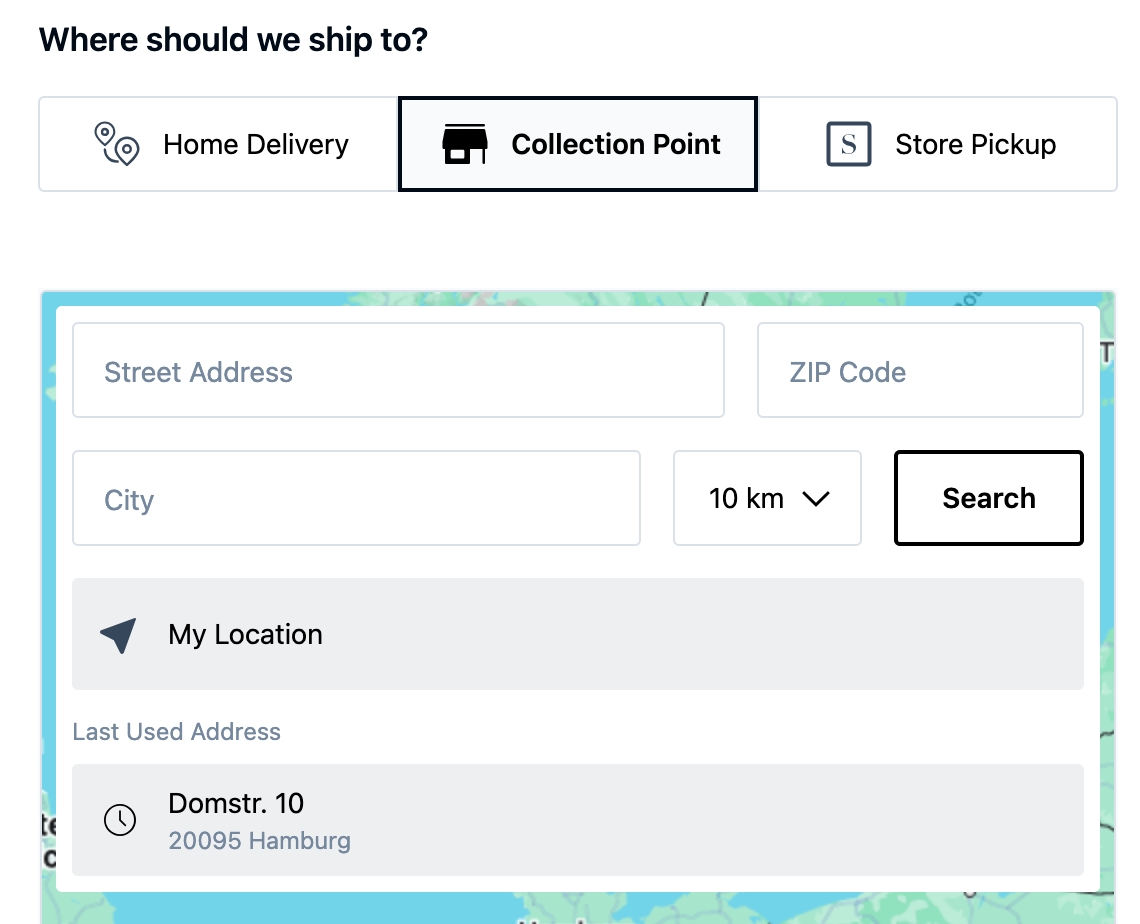This screenshot has width=1140, height=924.
Task: Click into the ZIP Code field
Action: tap(920, 370)
